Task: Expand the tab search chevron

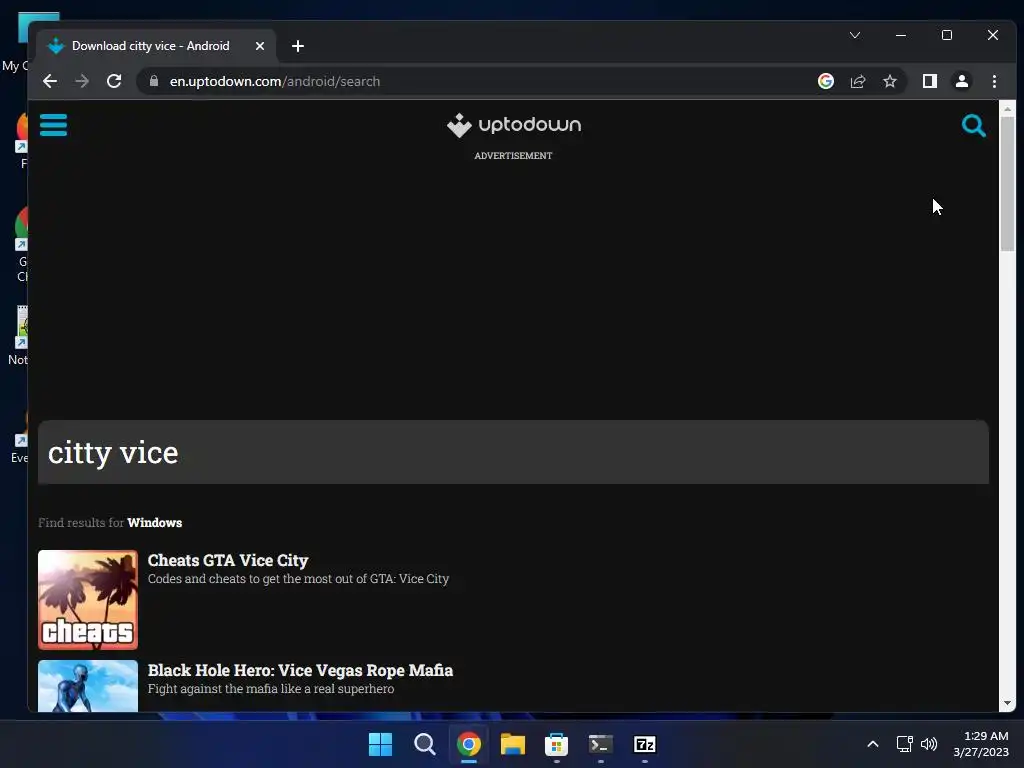Action: (x=855, y=35)
